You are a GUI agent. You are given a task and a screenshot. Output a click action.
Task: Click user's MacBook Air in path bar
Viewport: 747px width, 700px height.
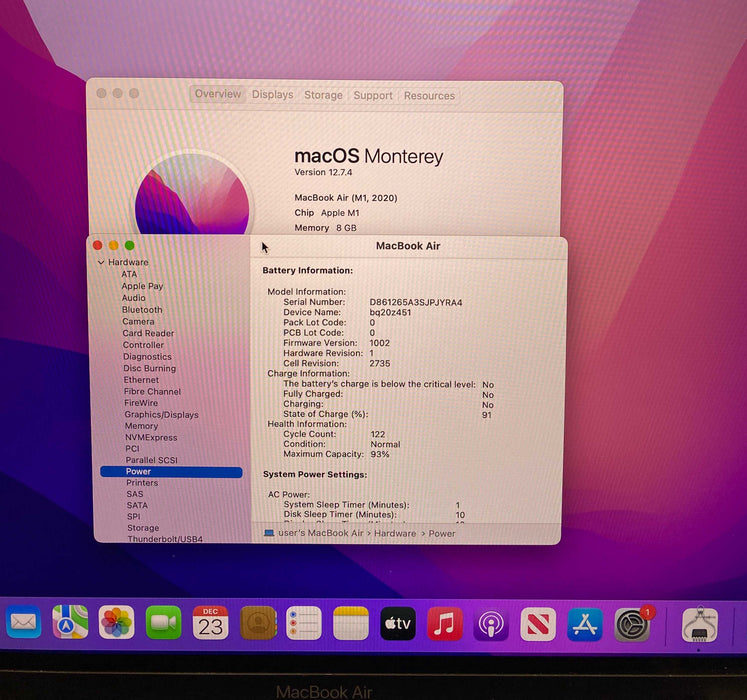(321, 533)
